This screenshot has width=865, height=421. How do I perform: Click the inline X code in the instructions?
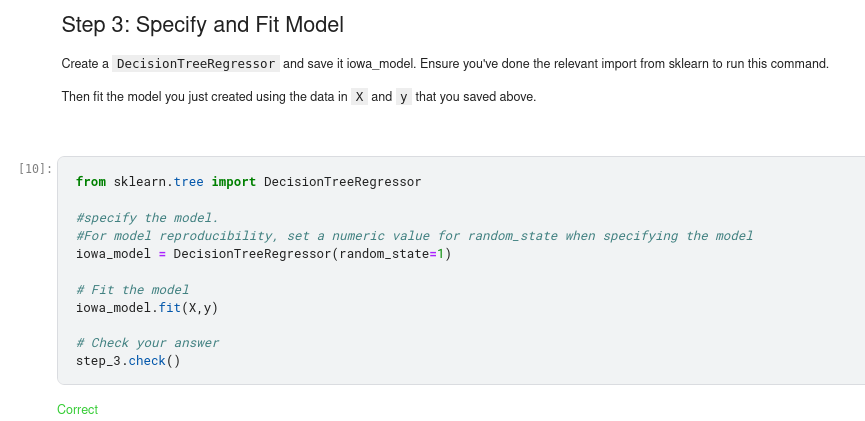coord(359,97)
